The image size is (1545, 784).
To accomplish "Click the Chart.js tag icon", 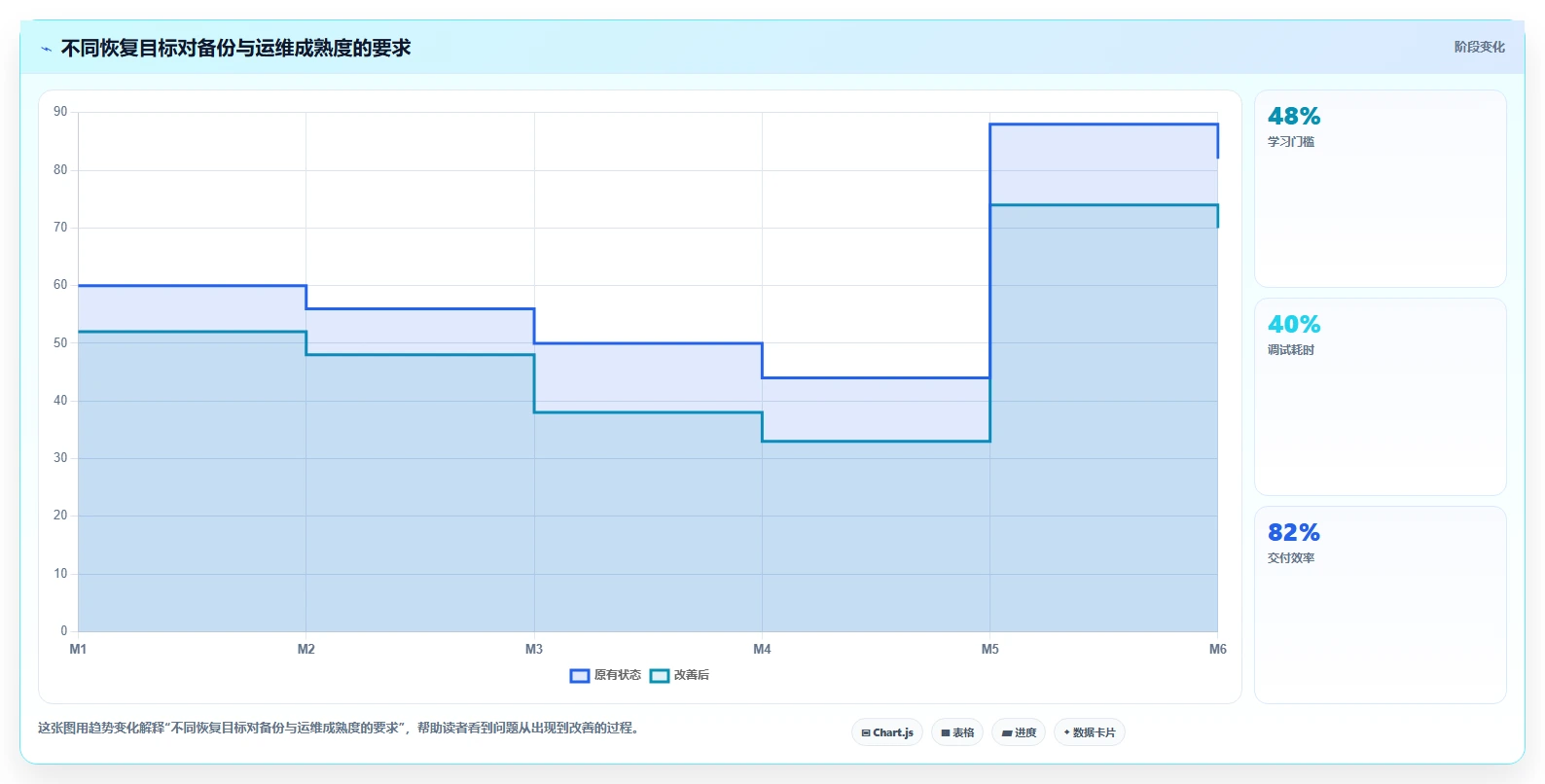I will [866, 732].
